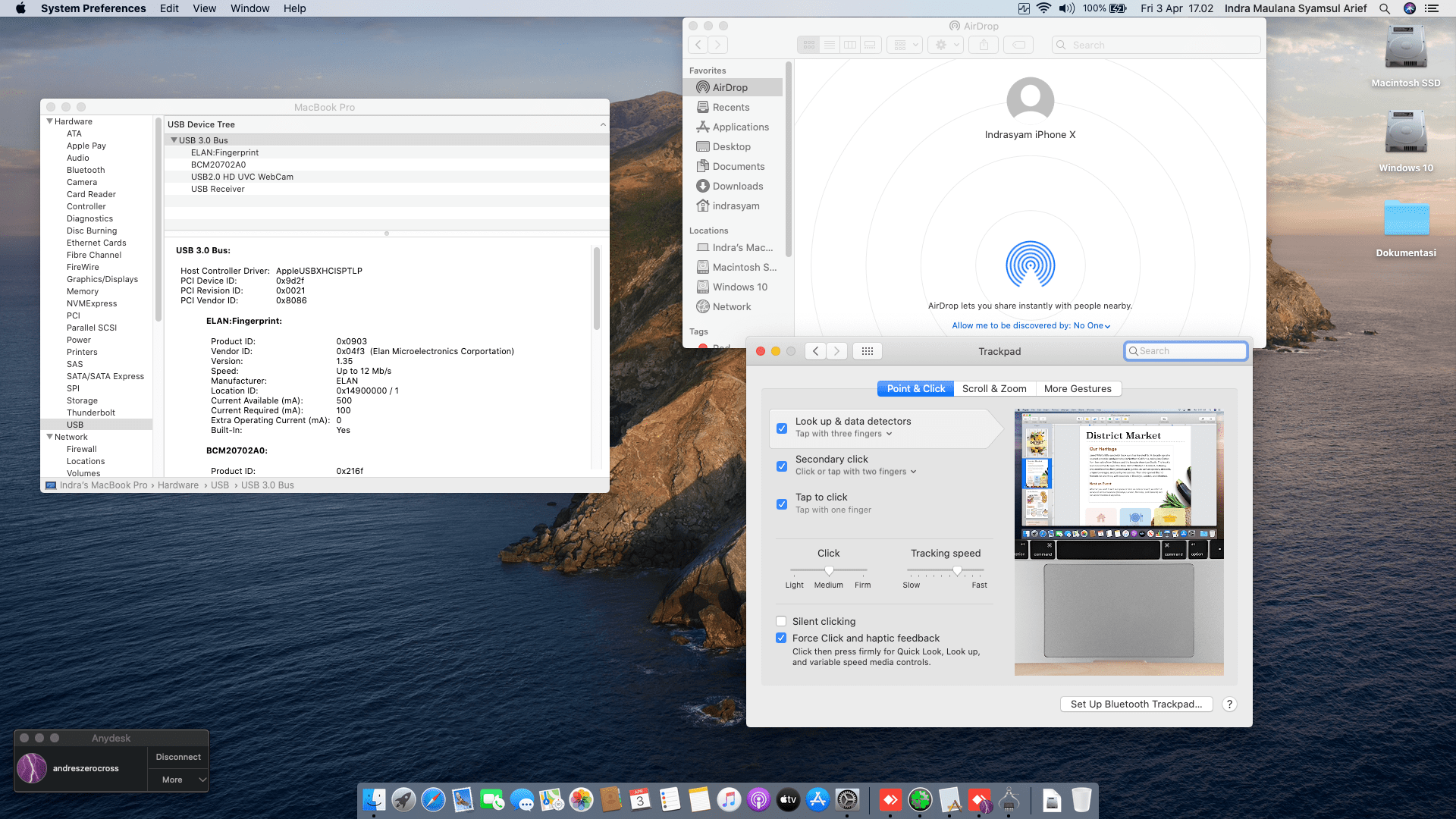Click Allow me to be discovered link
The height and width of the screenshot is (819, 1456).
tap(1031, 325)
